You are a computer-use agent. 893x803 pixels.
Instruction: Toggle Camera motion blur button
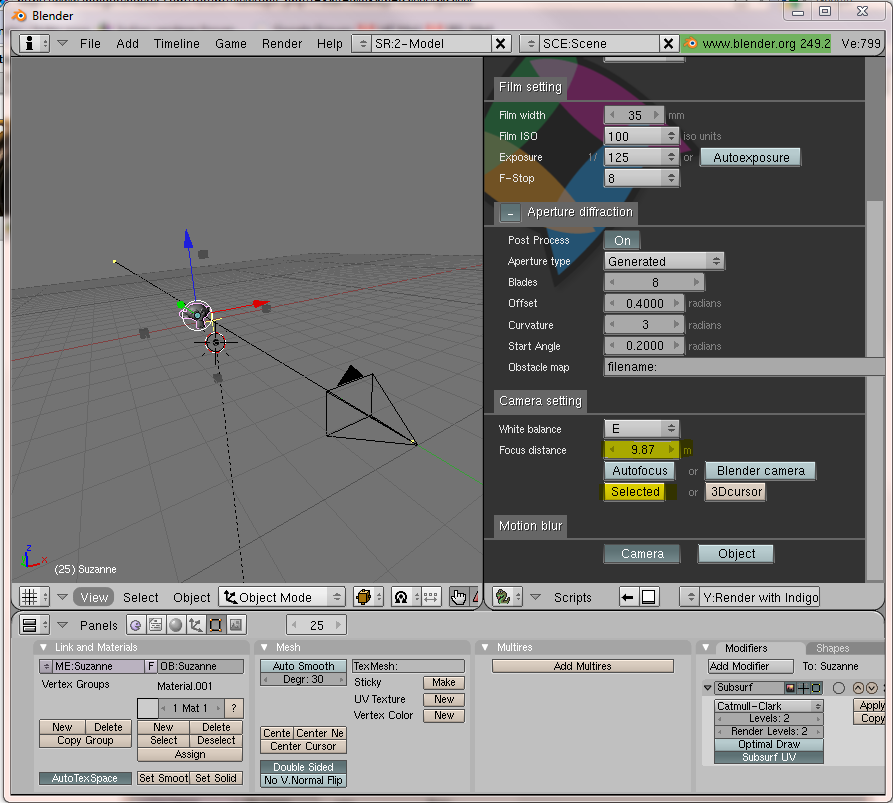point(642,554)
